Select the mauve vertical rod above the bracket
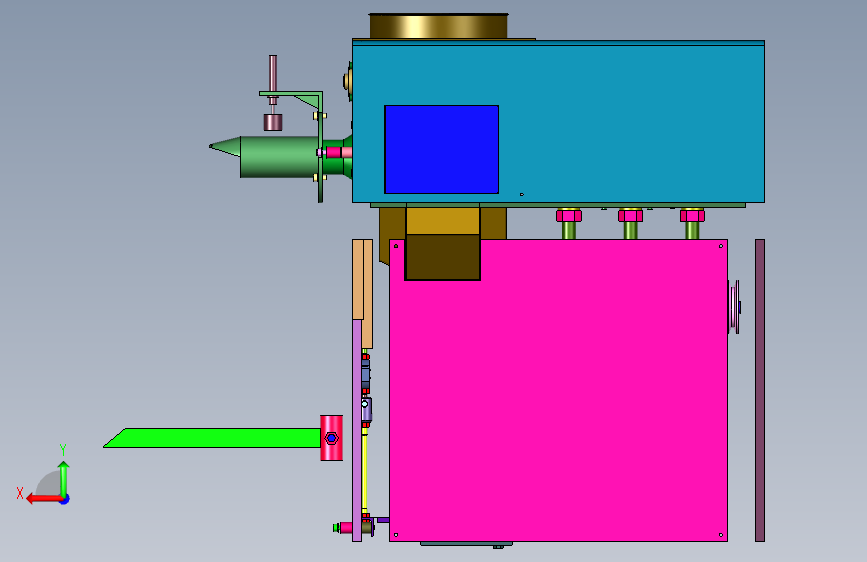 pos(273,75)
